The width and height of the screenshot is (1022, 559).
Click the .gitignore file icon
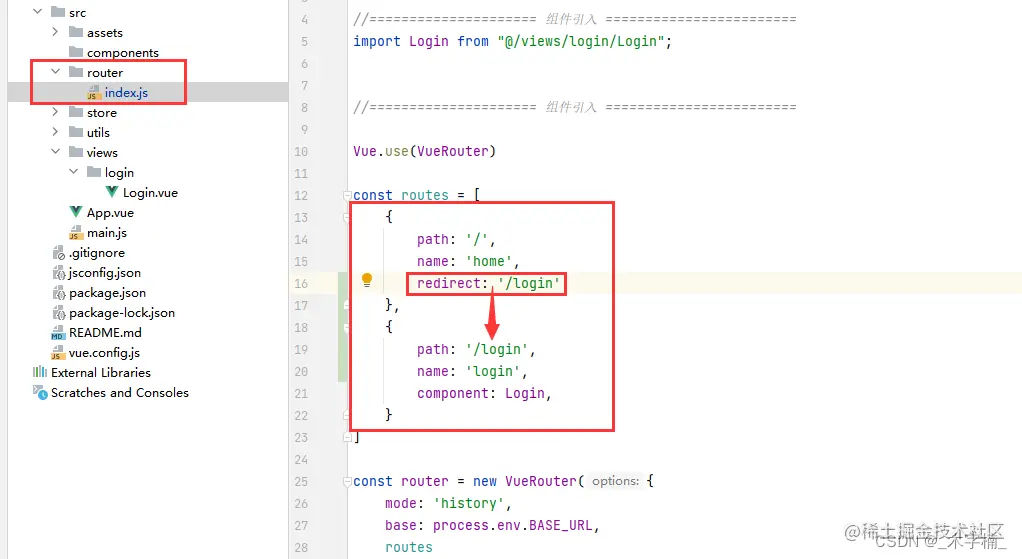pyautogui.click(x=59, y=253)
